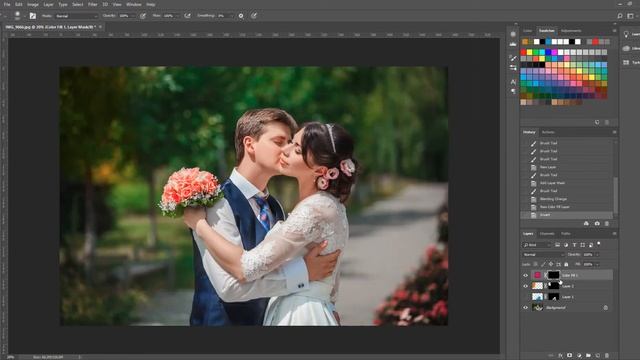Screen dimensions: 640x360
Task: Close the IMG document tab
Action: coord(100,27)
